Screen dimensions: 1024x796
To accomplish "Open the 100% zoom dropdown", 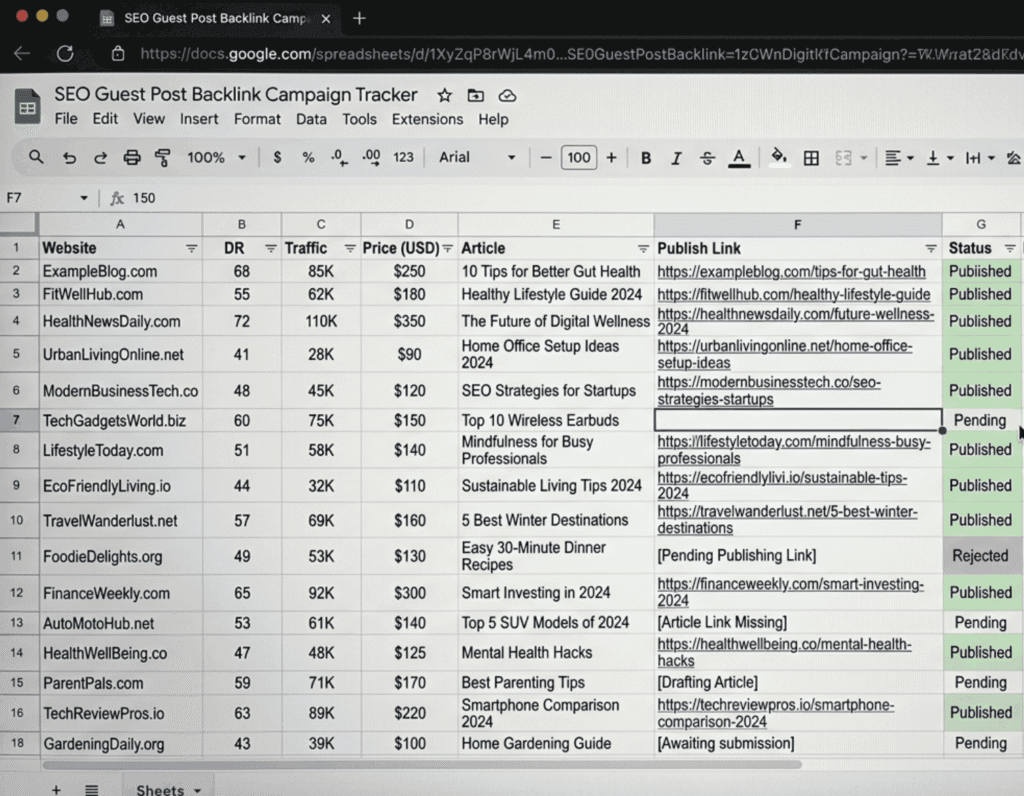I will pos(216,158).
